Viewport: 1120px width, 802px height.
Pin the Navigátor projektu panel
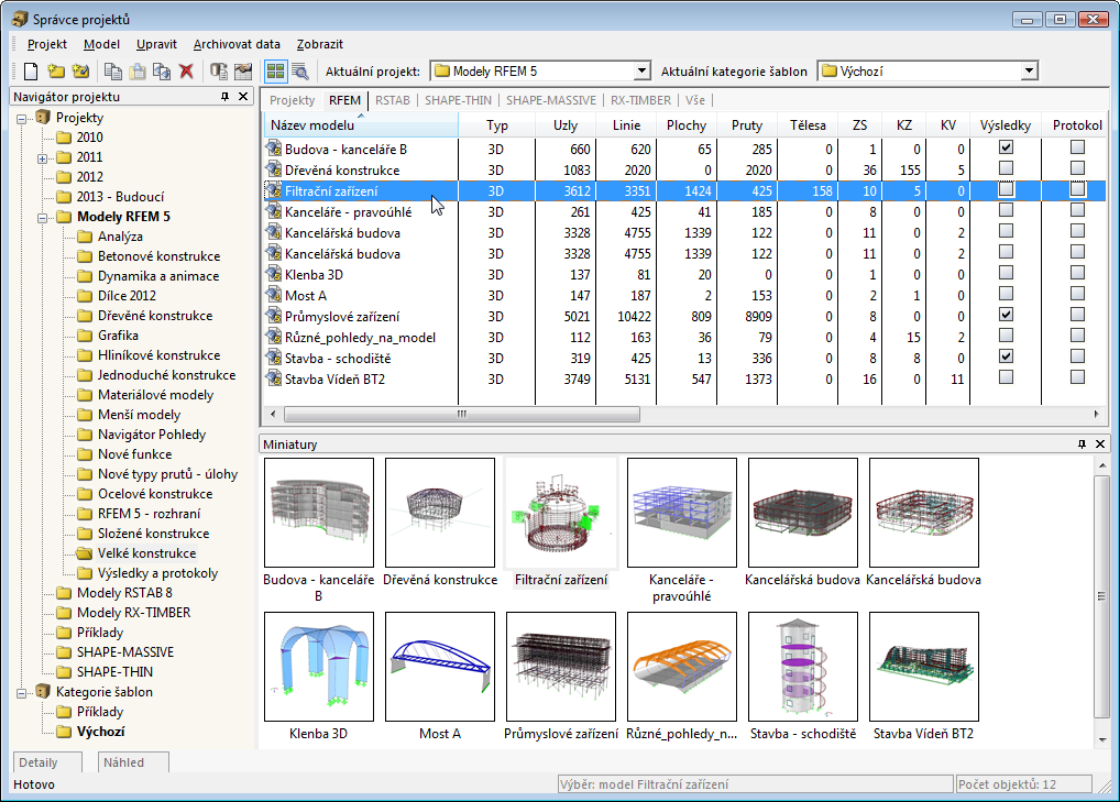(x=225, y=97)
